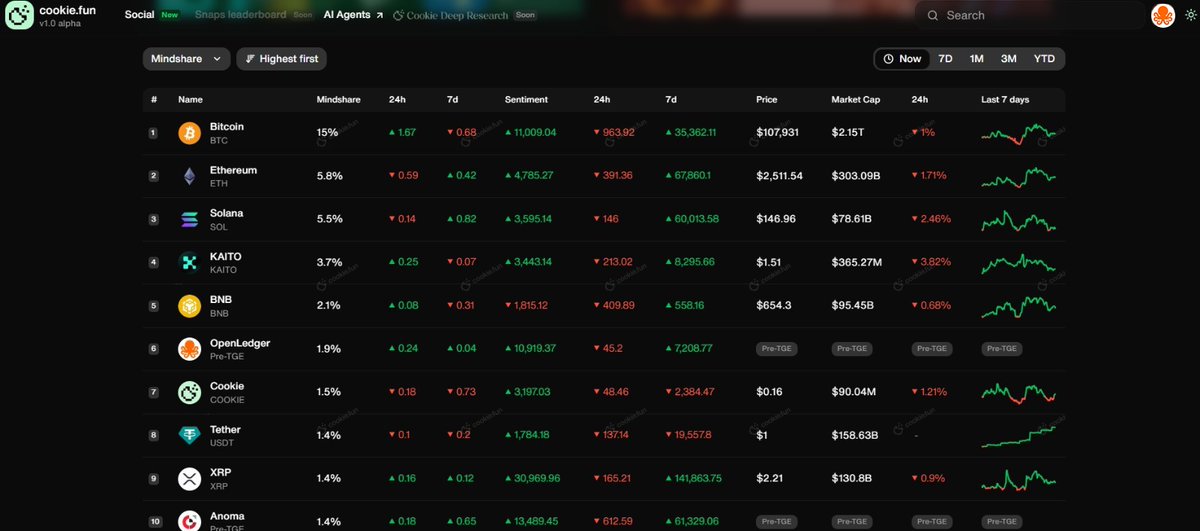
Task: Select the 1M time range
Action: click(976, 59)
